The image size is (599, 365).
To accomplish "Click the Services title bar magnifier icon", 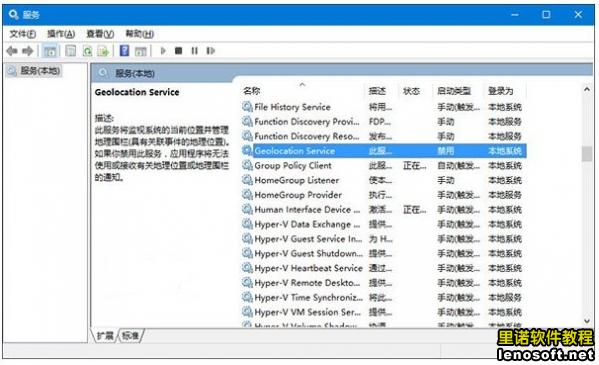I will 14,15.
